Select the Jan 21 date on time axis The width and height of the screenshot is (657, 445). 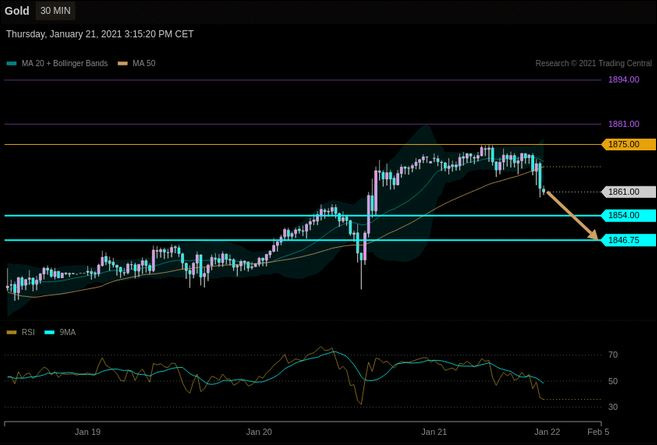click(434, 432)
